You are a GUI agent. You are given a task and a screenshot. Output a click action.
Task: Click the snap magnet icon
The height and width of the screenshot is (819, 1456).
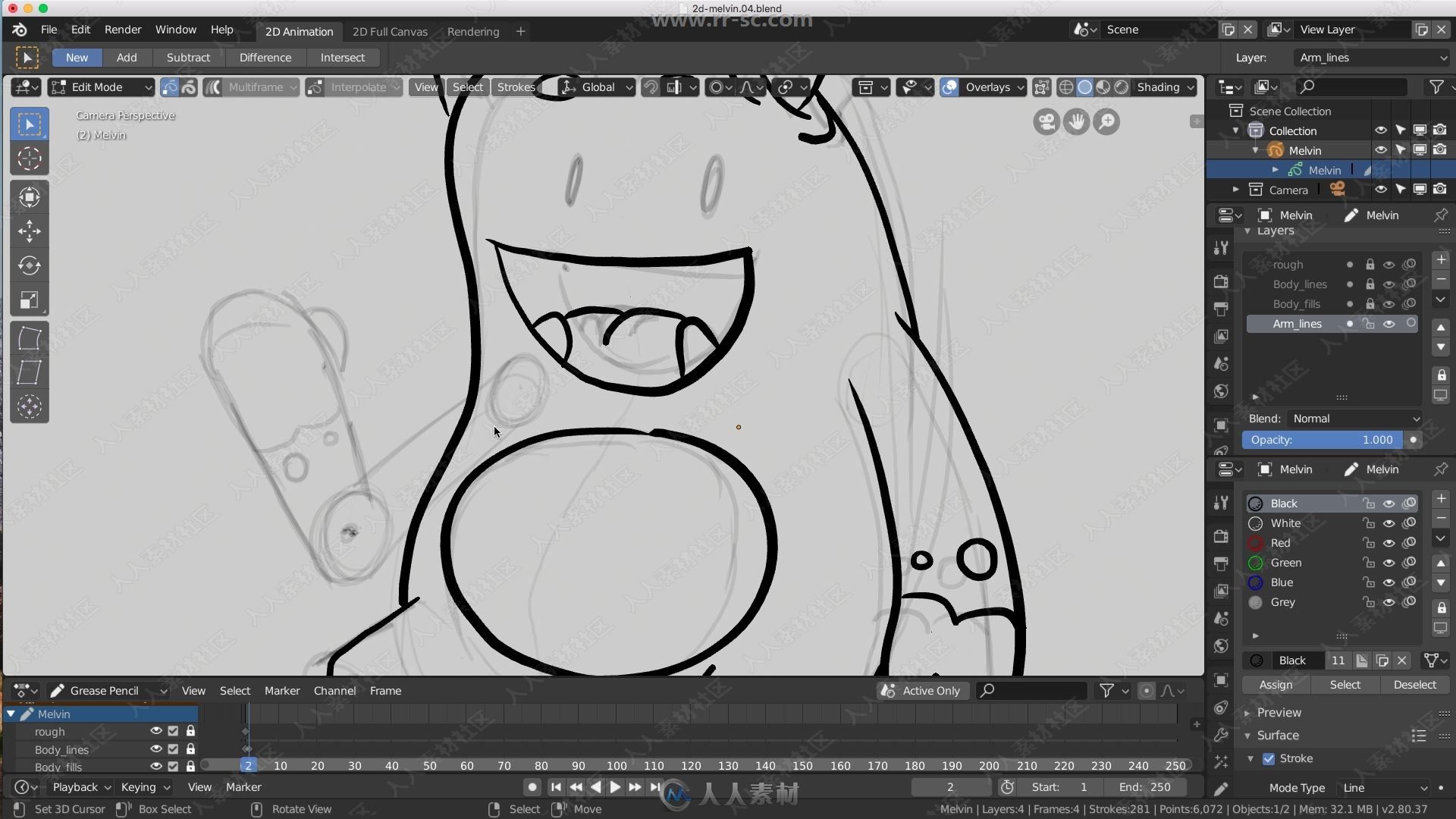pos(649,87)
